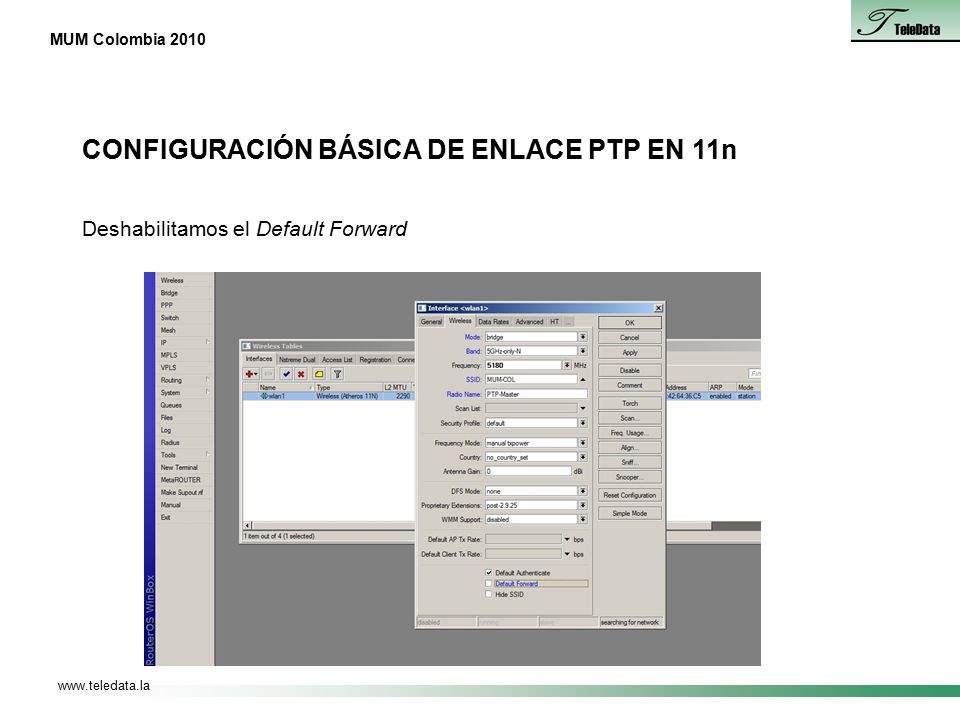Click the Apply button
Screen dimensions: 960x720
click(629, 352)
